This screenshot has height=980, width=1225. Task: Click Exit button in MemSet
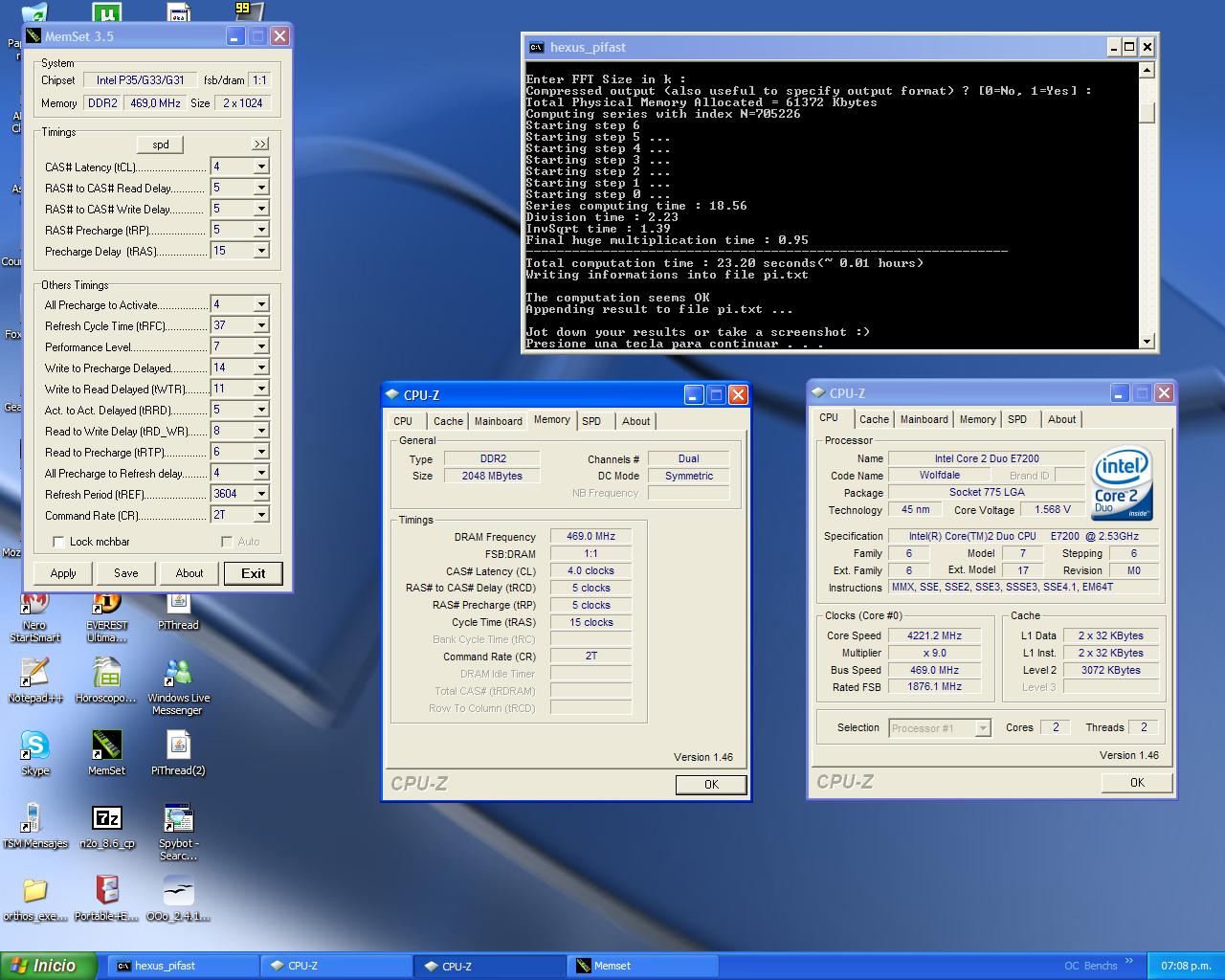253,573
